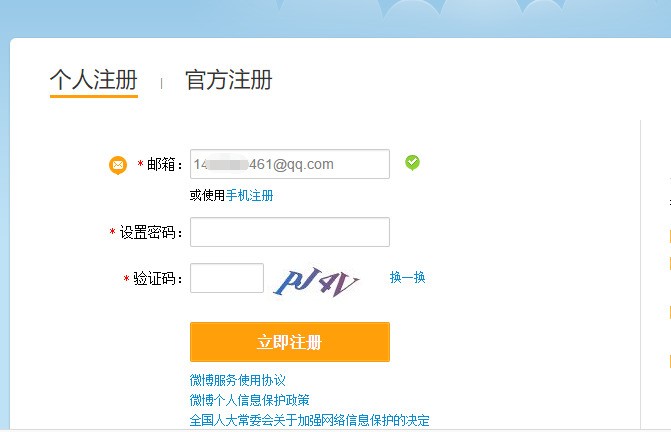The image size is (671, 432).
Task: Open the 微博个人信息保护政策 link
Action: click(x=249, y=400)
